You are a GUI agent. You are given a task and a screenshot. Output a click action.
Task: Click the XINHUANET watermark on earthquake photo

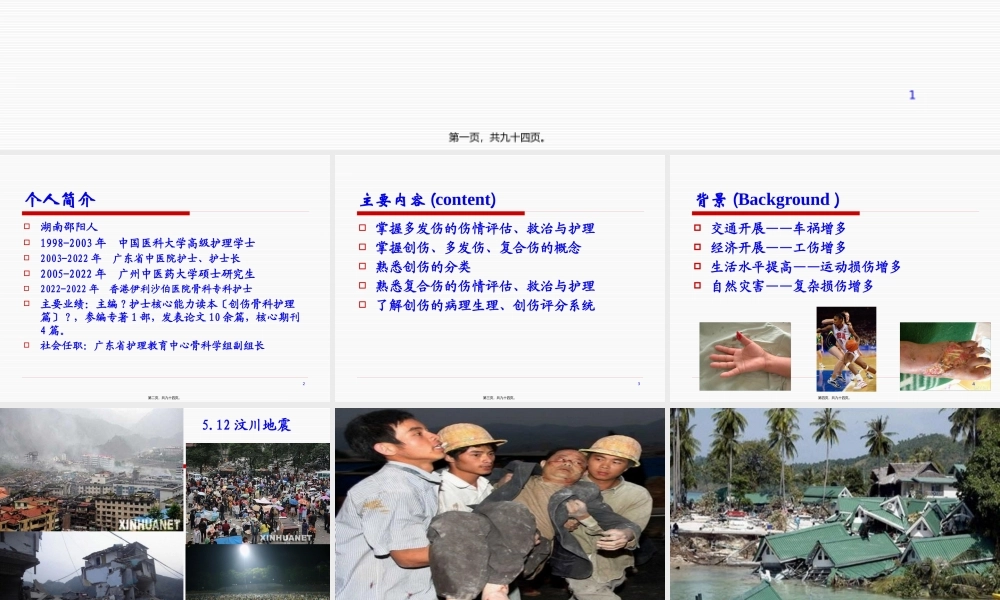(147, 522)
